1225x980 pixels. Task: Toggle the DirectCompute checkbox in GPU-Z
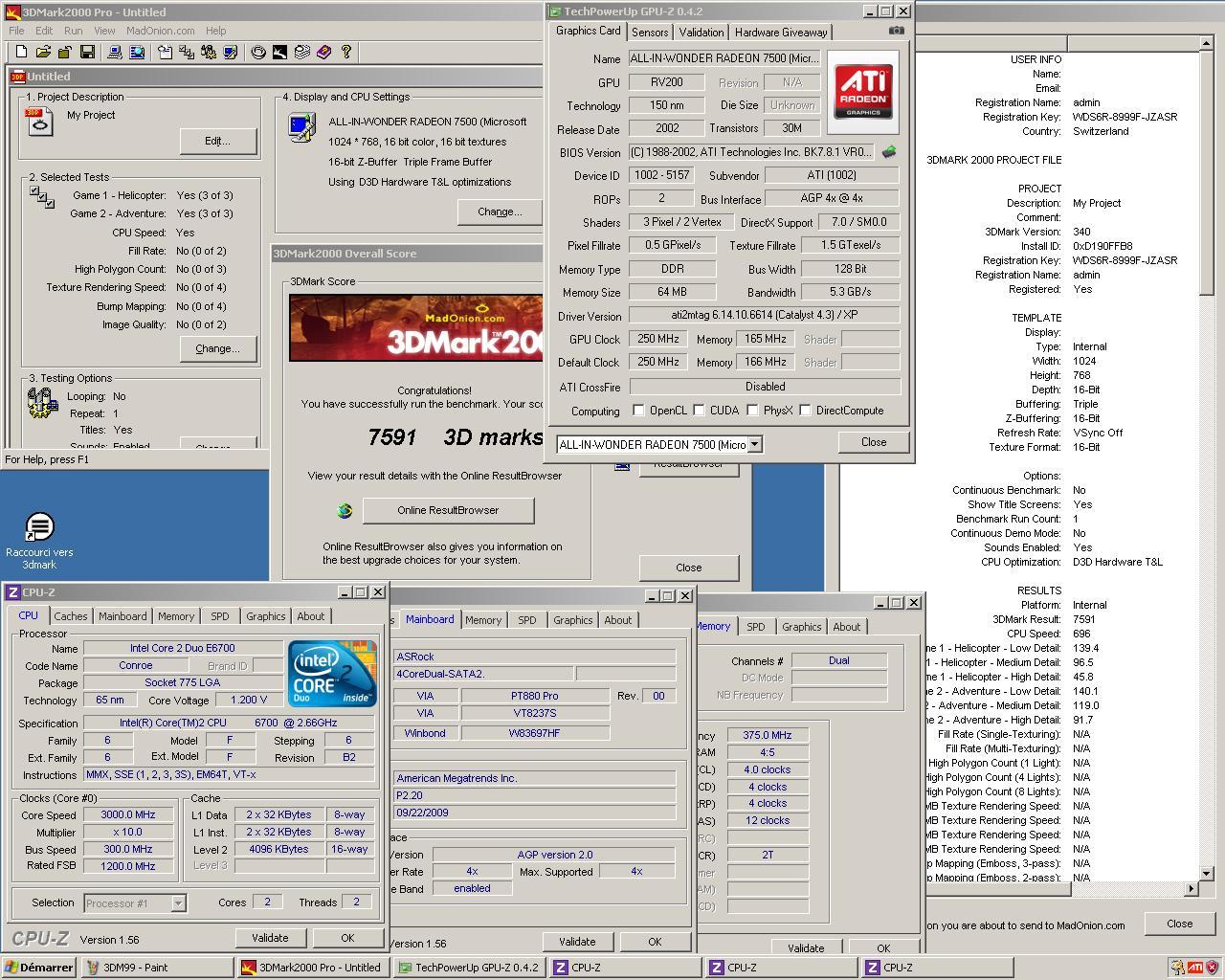point(805,411)
